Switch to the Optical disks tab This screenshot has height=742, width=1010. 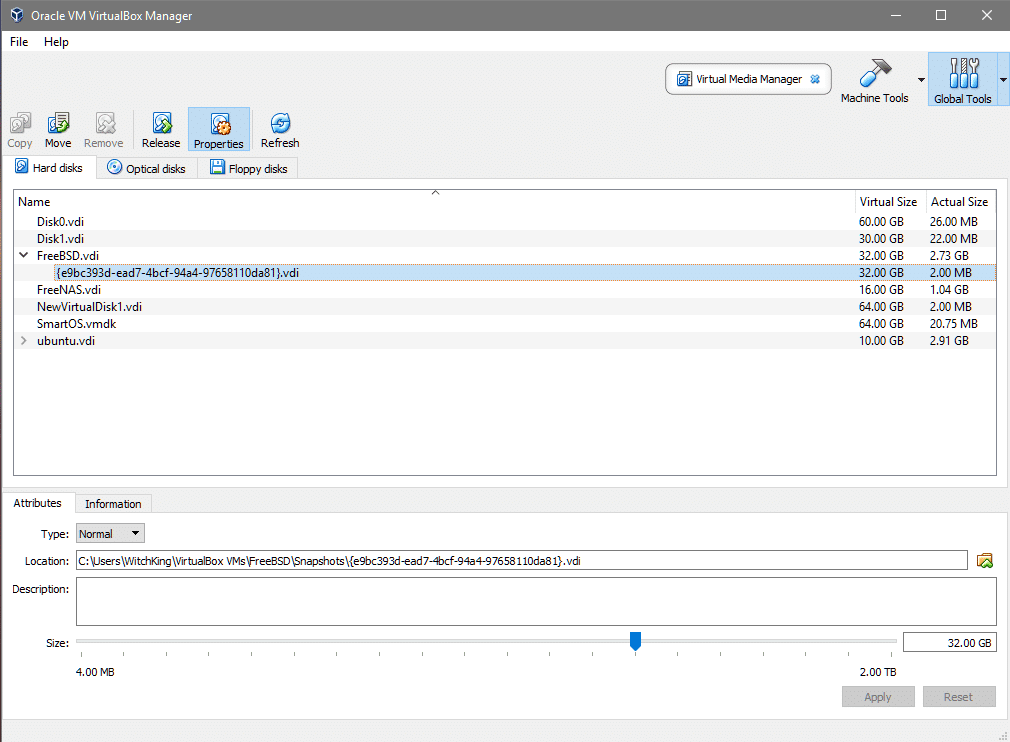point(146,169)
